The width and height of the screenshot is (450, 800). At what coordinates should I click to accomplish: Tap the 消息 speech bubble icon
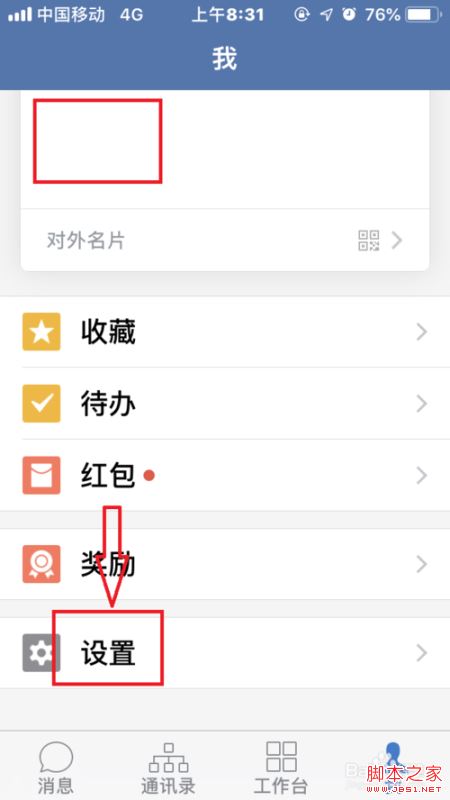click(56, 757)
